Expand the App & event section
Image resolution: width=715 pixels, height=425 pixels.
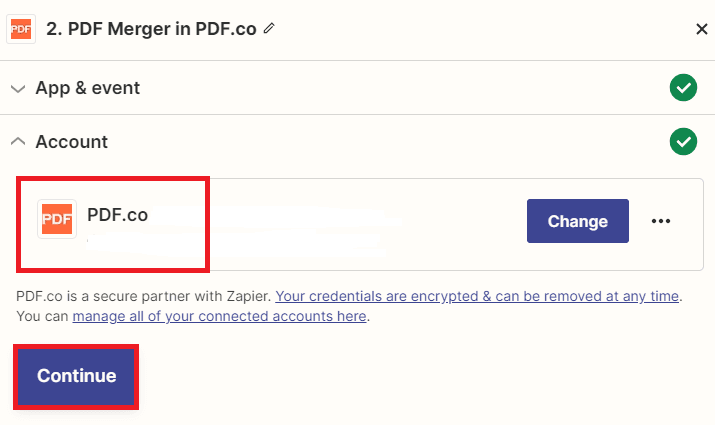tap(17, 88)
